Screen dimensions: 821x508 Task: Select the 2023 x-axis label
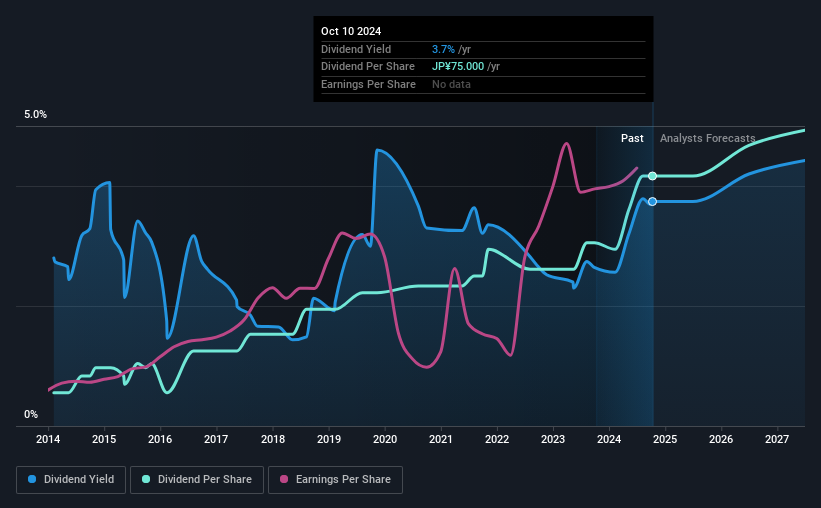[553, 439]
